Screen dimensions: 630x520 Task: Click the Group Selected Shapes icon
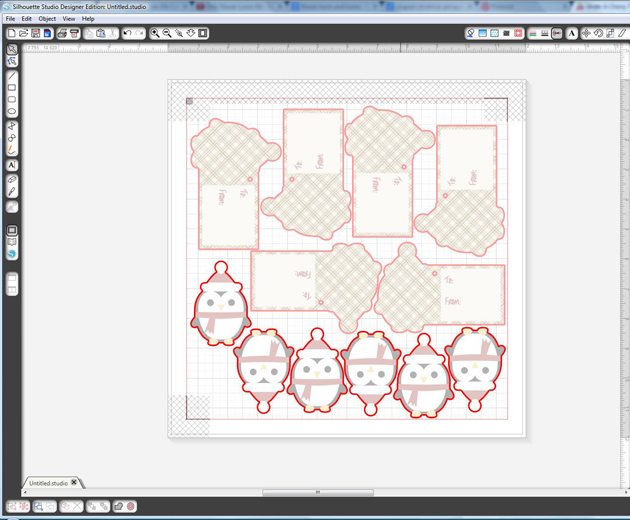click(x=12, y=506)
